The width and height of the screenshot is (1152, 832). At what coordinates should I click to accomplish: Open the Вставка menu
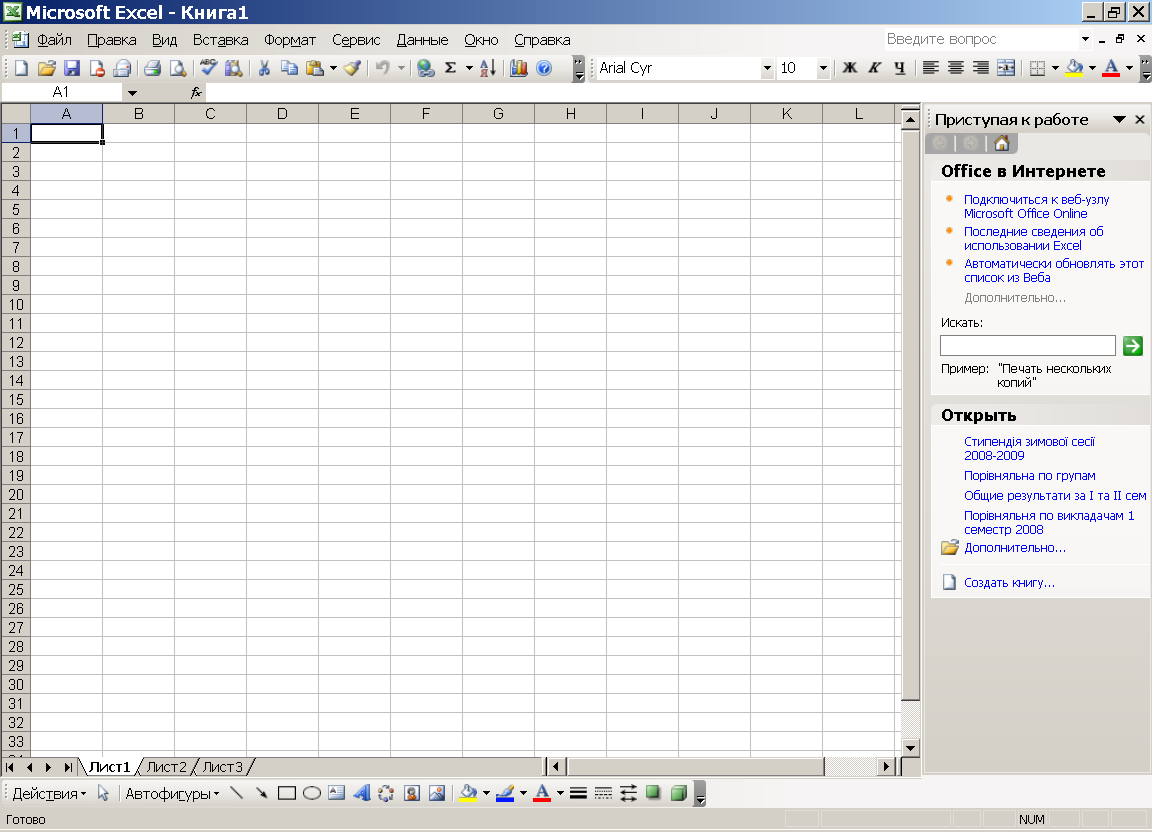click(x=220, y=40)
